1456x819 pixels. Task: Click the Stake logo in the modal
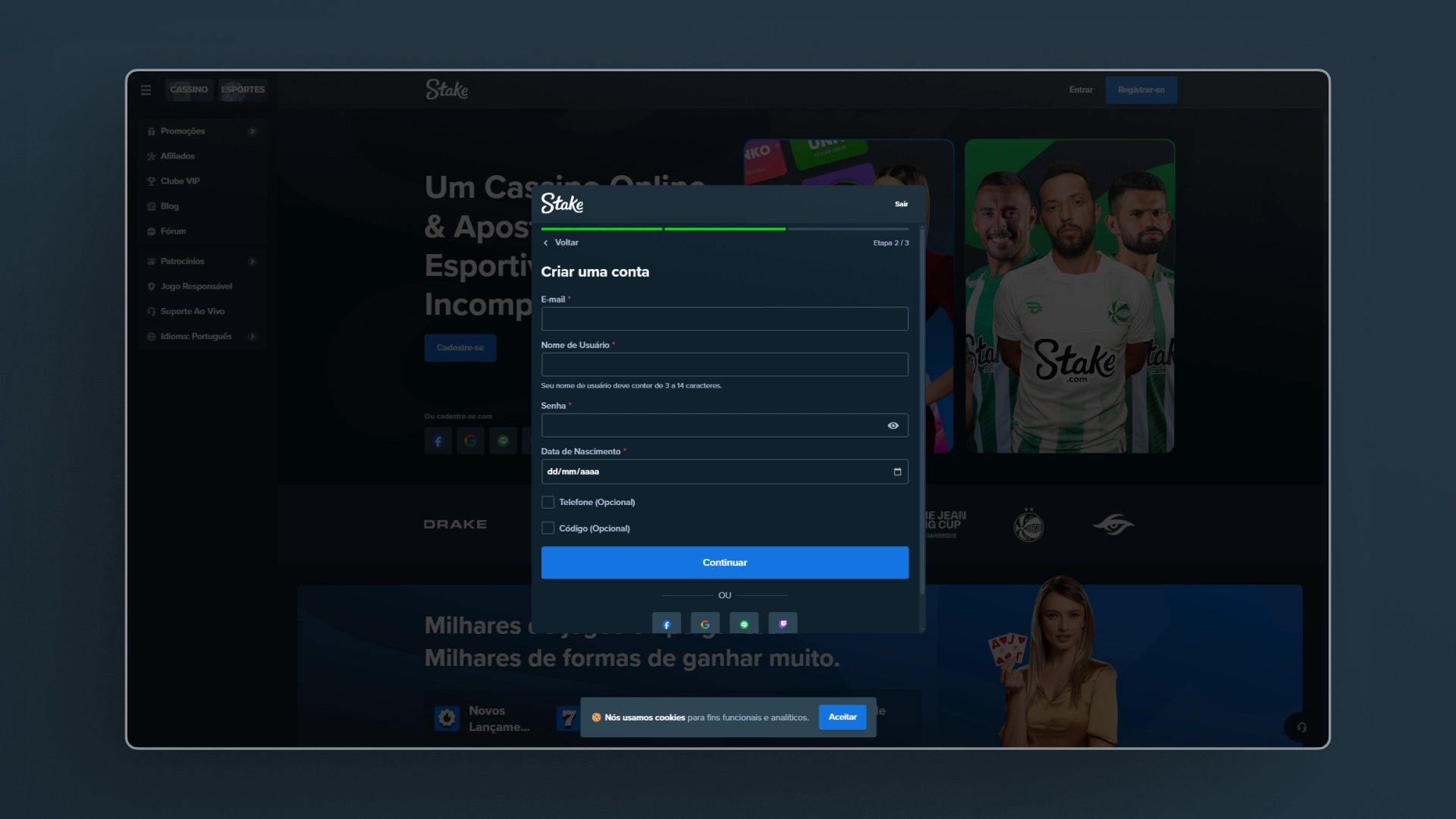(x=562, y=203)
